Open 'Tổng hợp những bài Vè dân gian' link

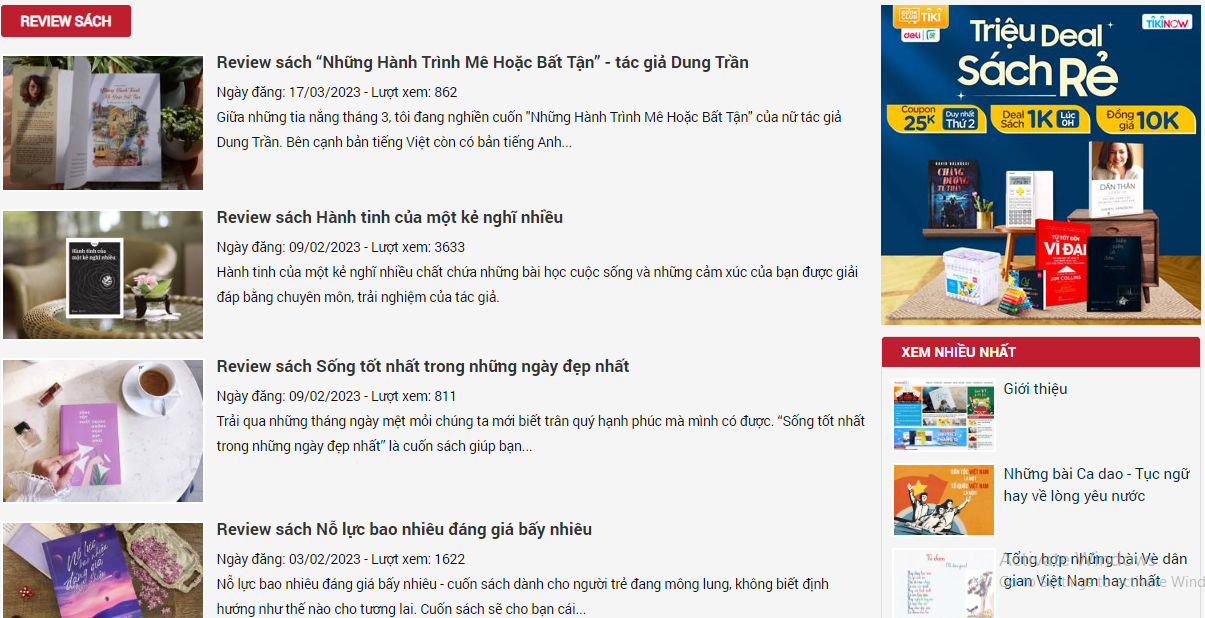click(1095, 570)
